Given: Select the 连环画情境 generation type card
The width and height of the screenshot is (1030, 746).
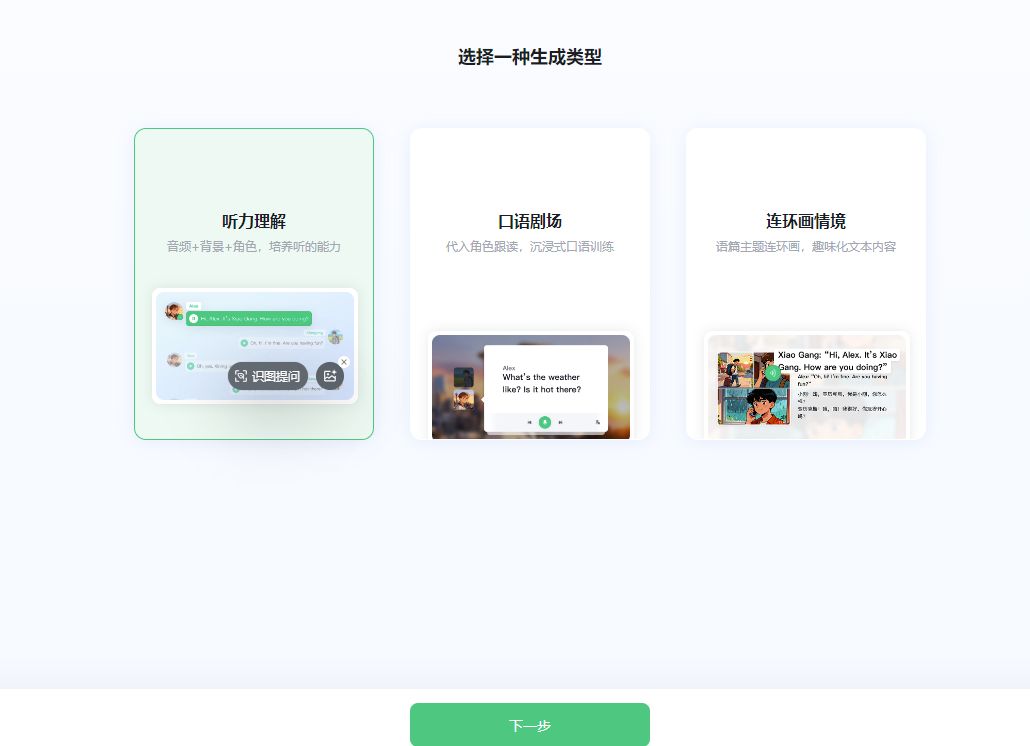Looking at the screenshot, I should [805, 284].
